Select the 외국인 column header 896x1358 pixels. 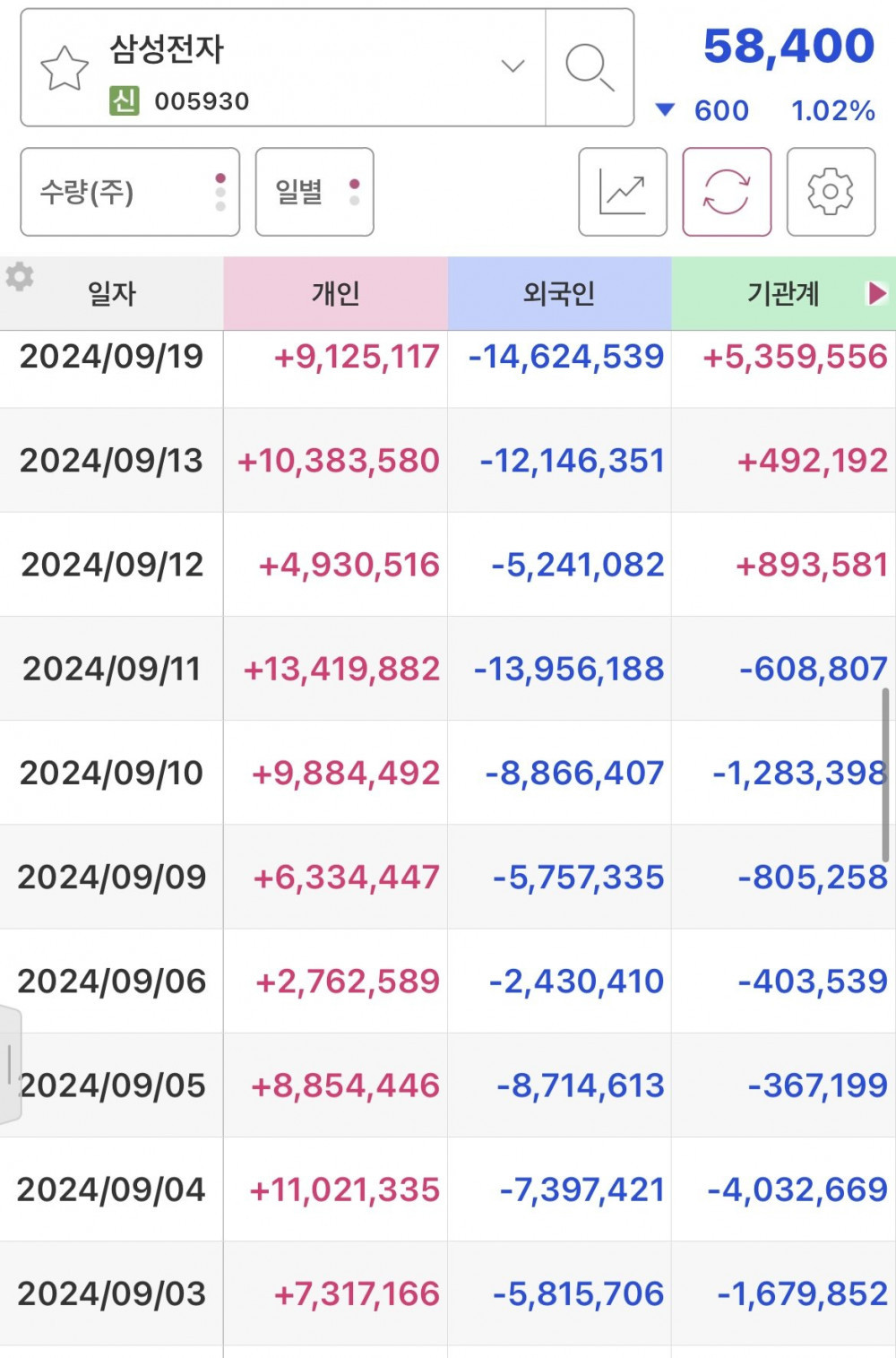[559, 293]
